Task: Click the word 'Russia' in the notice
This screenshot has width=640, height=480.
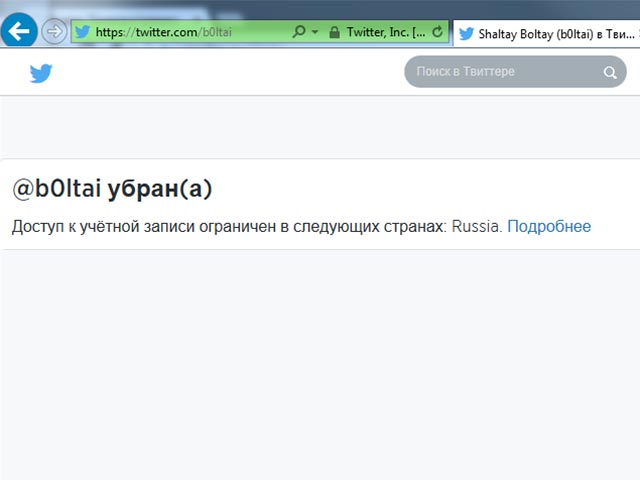Action: tap(476, 227)
